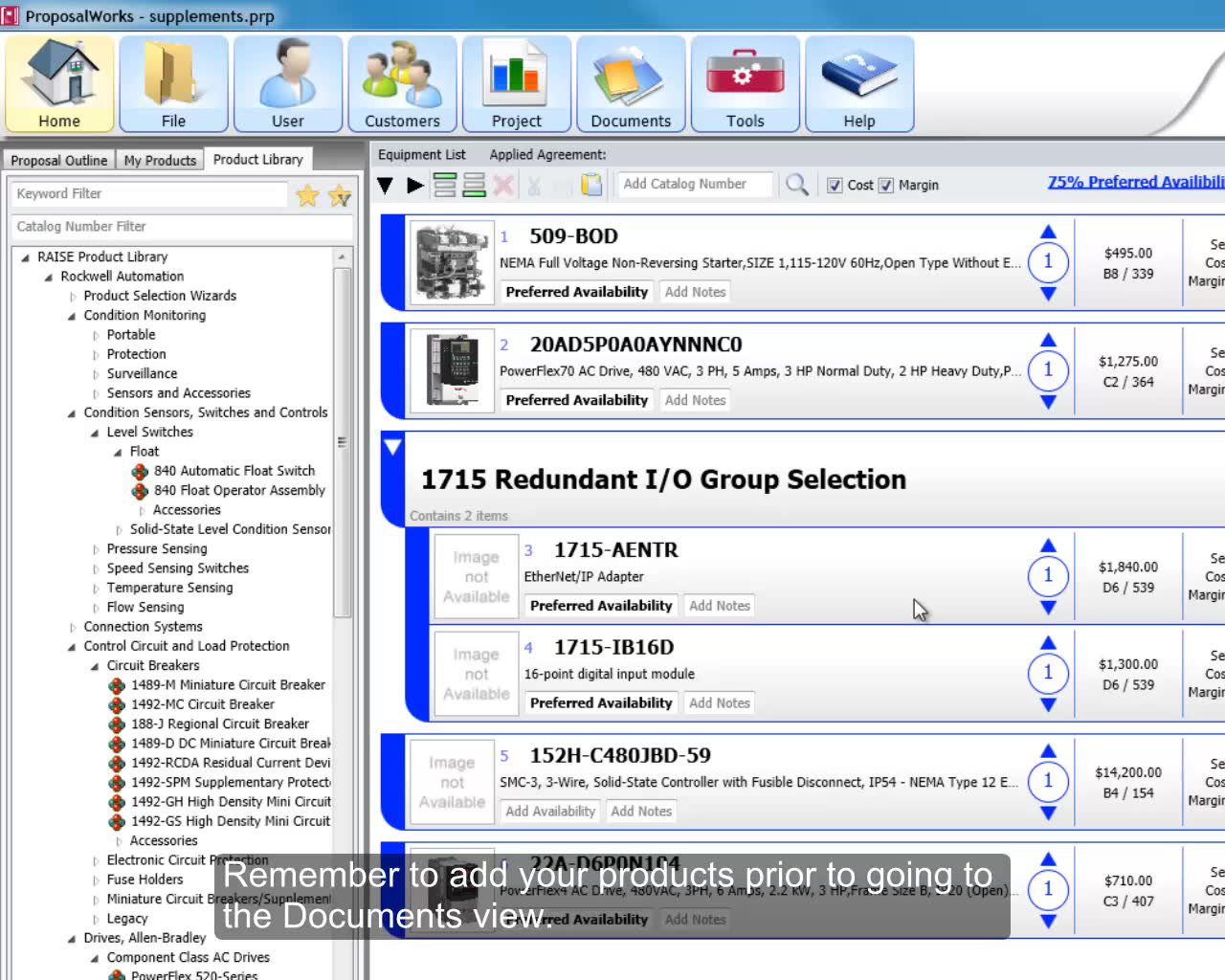This screenshot has width=1225, height=980.
Task: Collapse RAISE Product Library node
Action: (x=25, y=257)
